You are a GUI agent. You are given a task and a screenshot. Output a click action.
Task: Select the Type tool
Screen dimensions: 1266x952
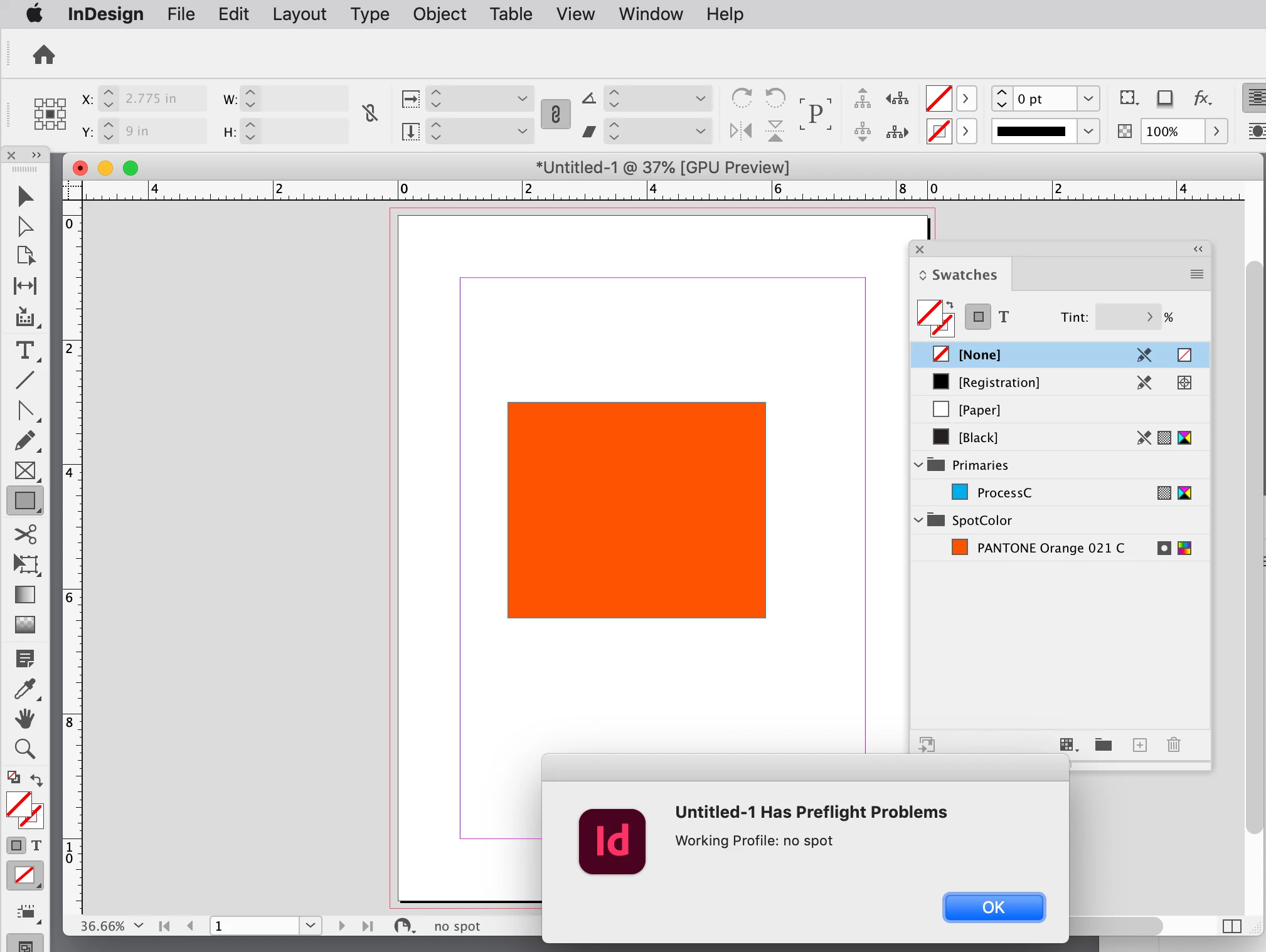point(24,351)
